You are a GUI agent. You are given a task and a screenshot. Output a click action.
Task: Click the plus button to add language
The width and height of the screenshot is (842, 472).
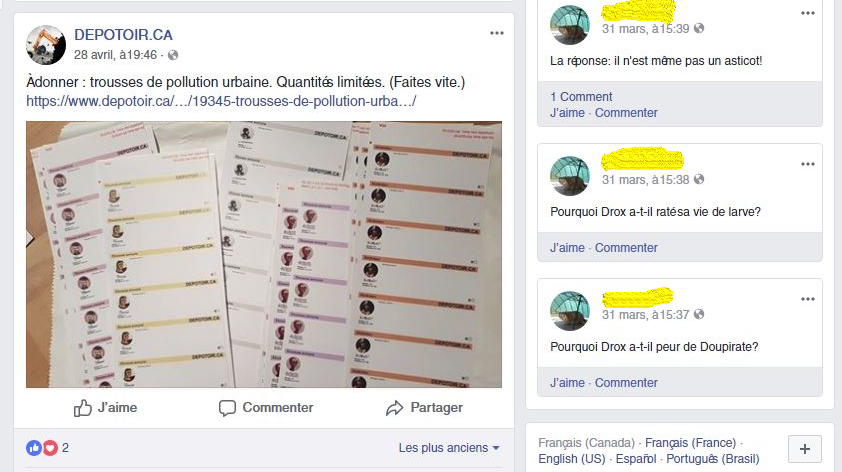pos(804,449)
